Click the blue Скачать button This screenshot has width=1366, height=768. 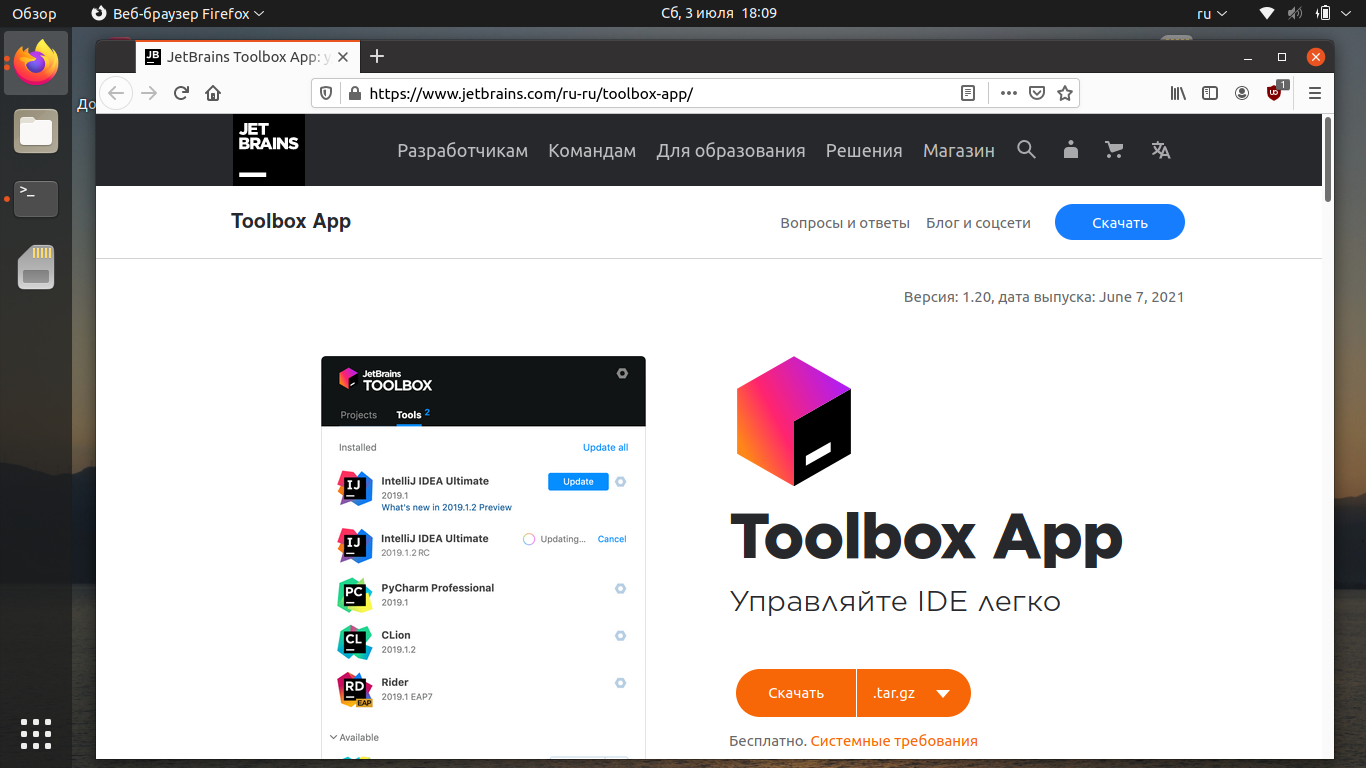click(1120, 222)
